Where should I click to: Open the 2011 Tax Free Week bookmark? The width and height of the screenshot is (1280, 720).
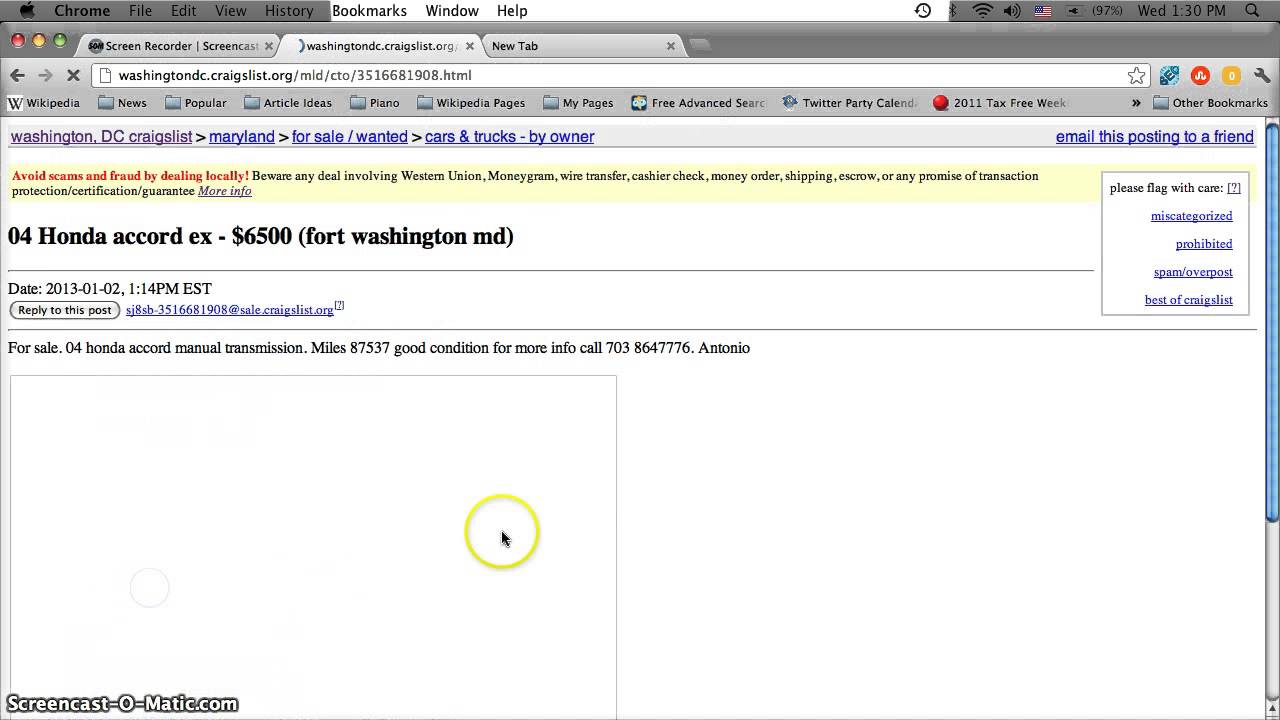coord(999,103)
